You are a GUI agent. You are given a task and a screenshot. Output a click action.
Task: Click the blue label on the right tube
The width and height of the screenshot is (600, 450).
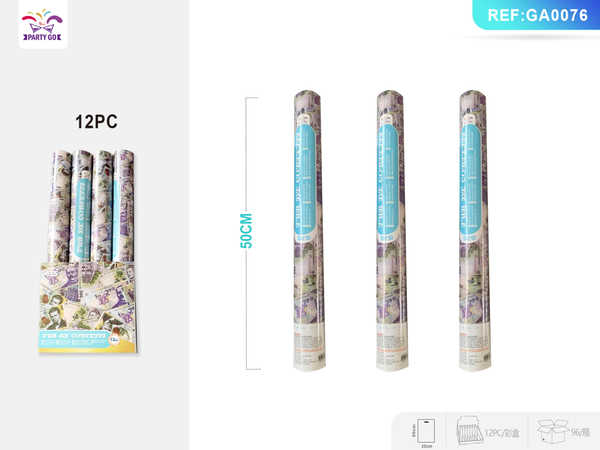(471, 180)
